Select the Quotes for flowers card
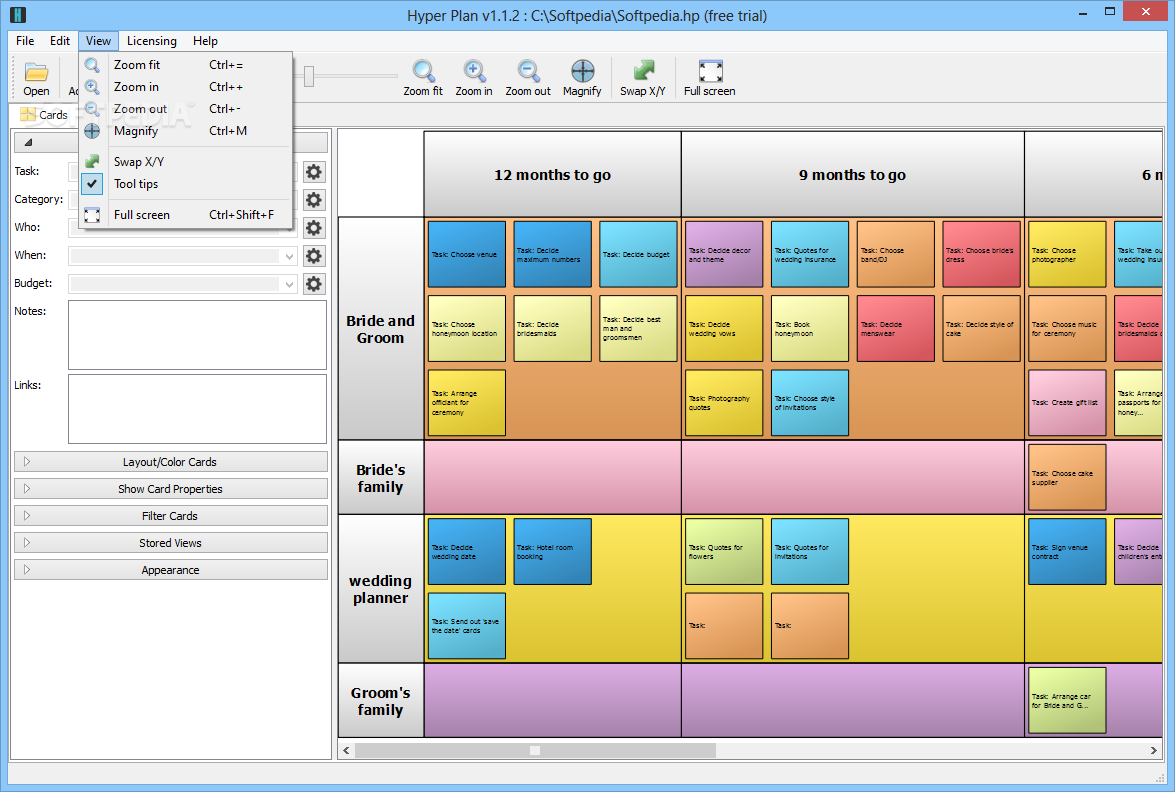This screenshot has height=792, width=1175. click(x=724, y=551)
